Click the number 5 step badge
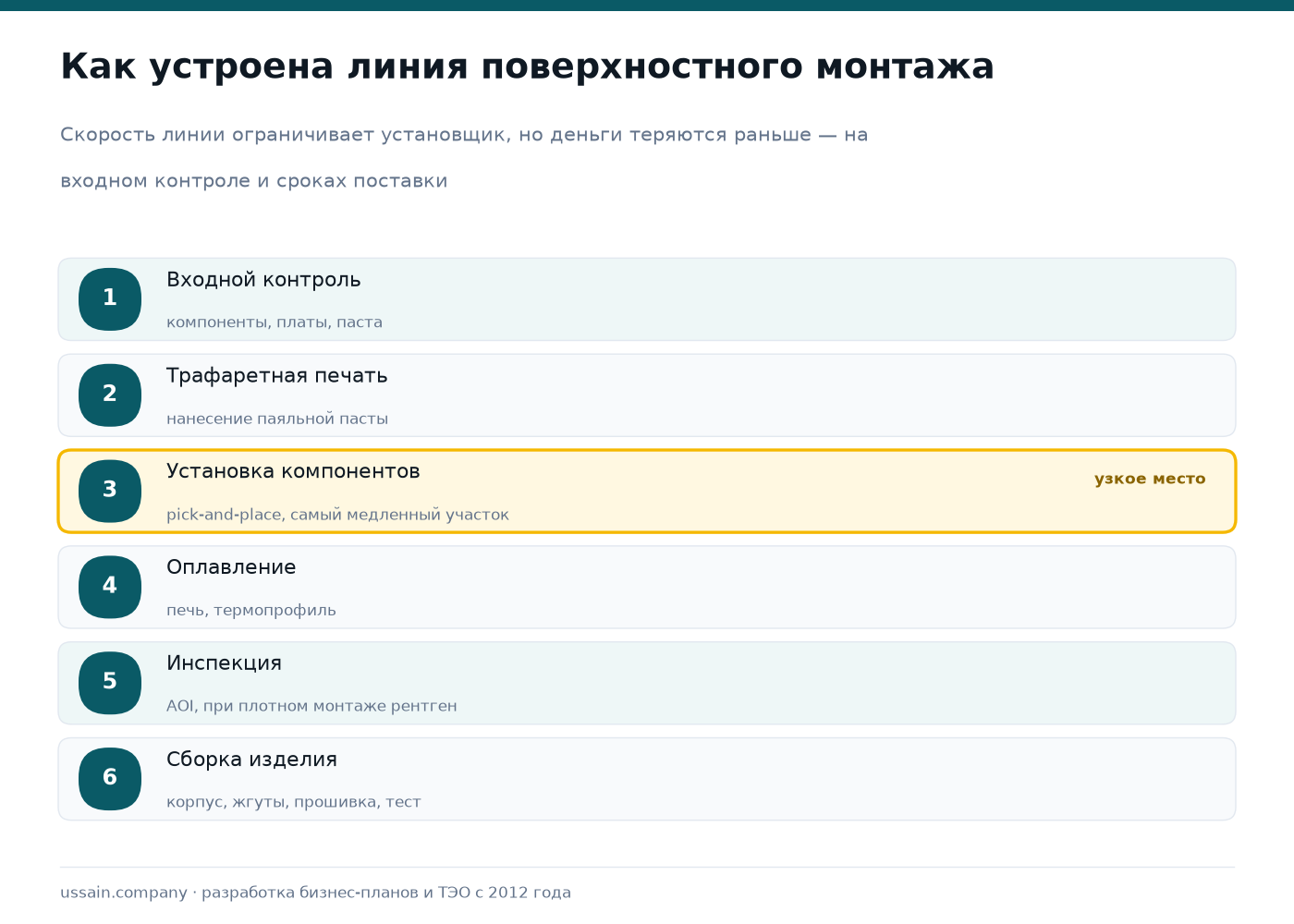This screenshot has height=924, width=1294. (110, 683)
